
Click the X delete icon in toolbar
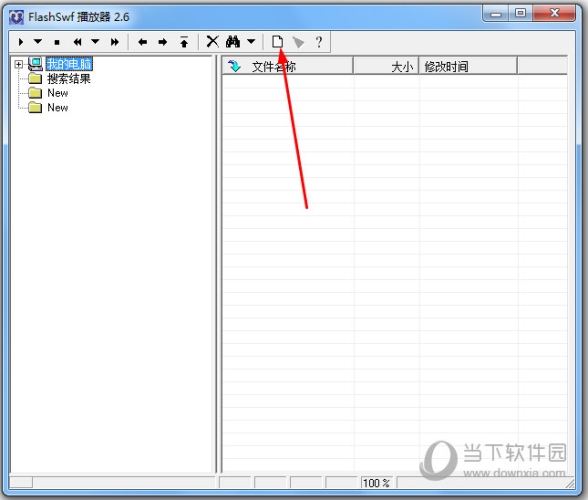point(213,41)
